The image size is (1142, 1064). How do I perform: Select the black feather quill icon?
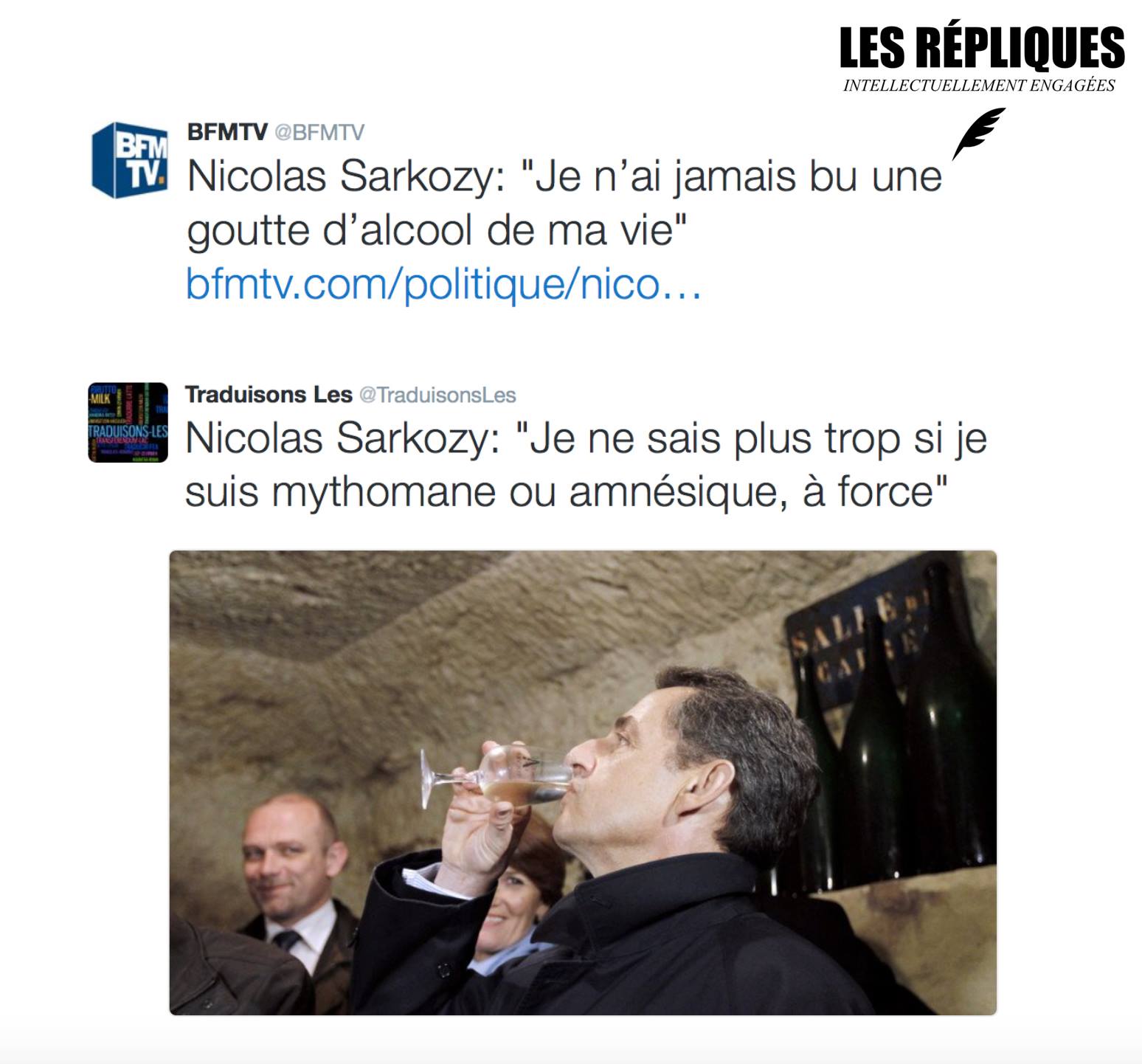pyautogui.click(x=977, y=134)
